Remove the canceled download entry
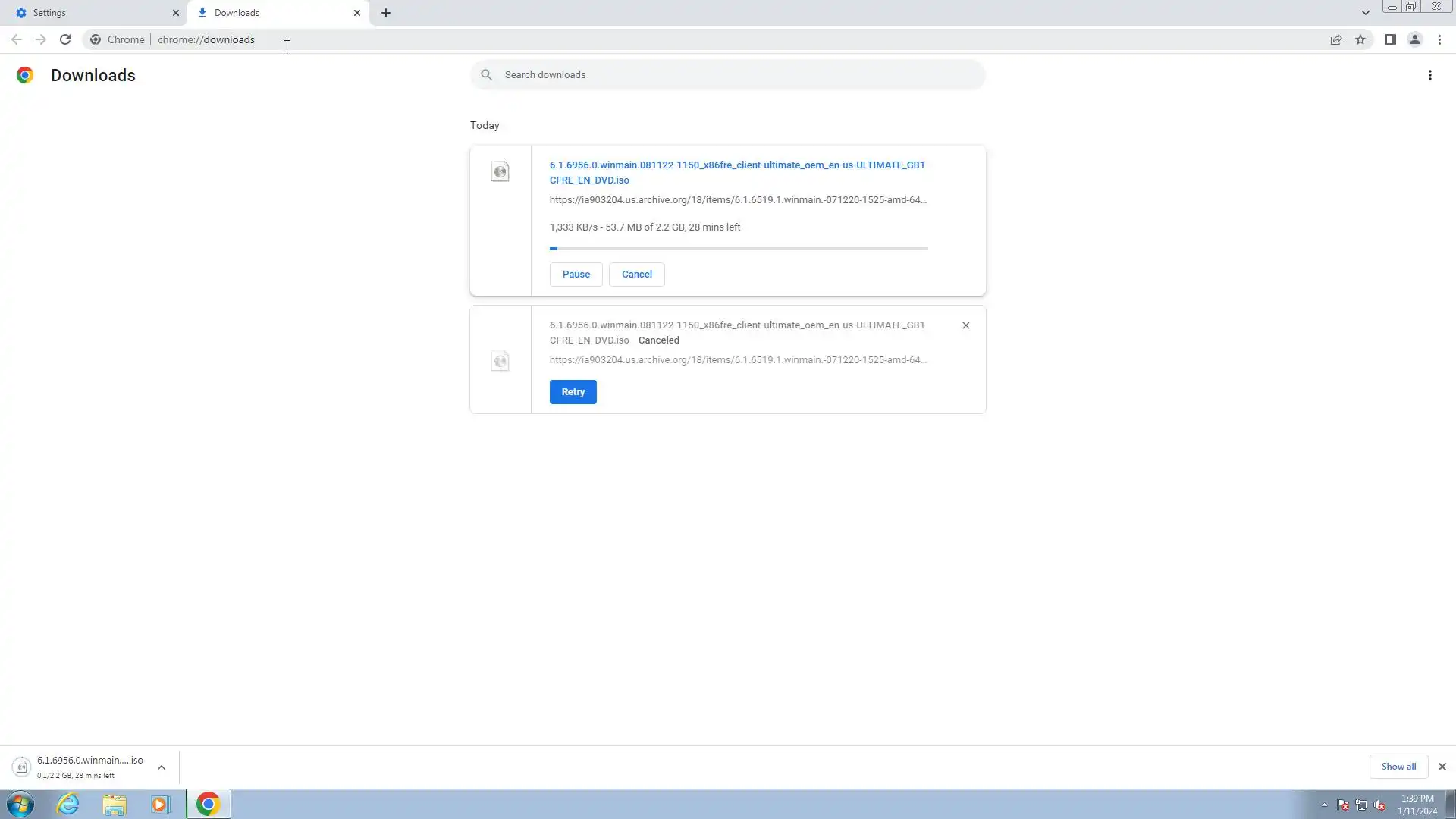This screenshot has width=1456, height=819. click(965, 325)
